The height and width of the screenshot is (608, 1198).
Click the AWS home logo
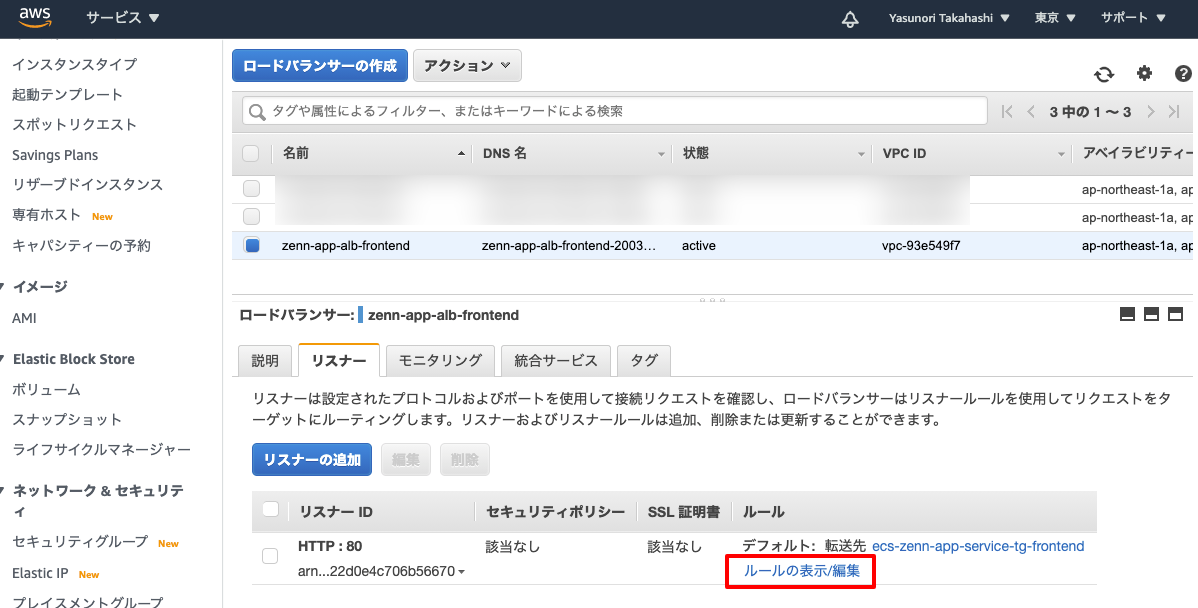[x=33, y=17]
